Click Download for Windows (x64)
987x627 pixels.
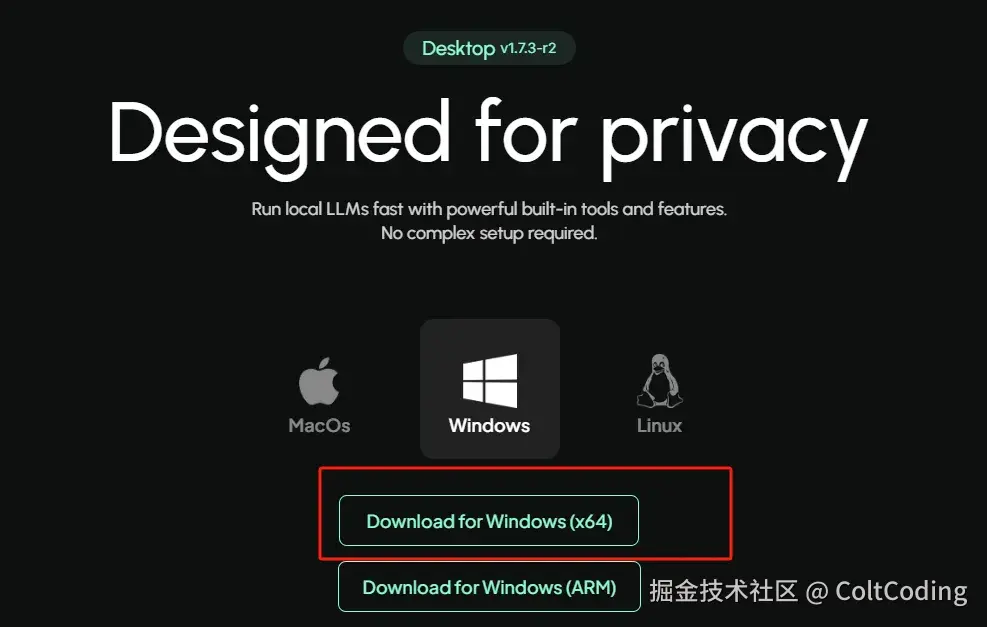(489, 521)
